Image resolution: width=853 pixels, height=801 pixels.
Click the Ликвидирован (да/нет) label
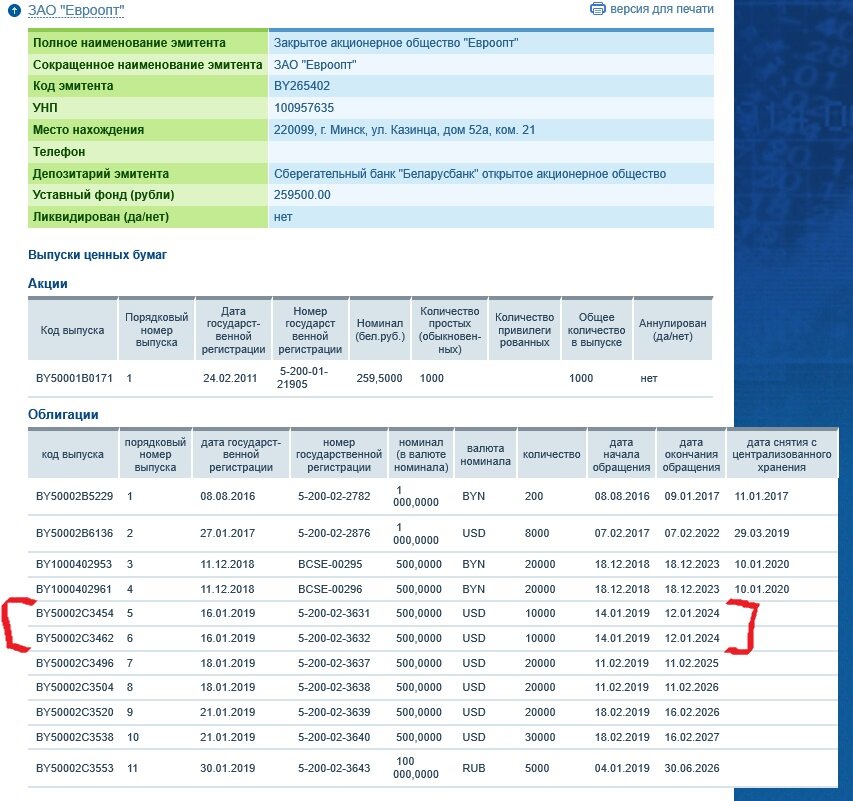coord(101,217)
